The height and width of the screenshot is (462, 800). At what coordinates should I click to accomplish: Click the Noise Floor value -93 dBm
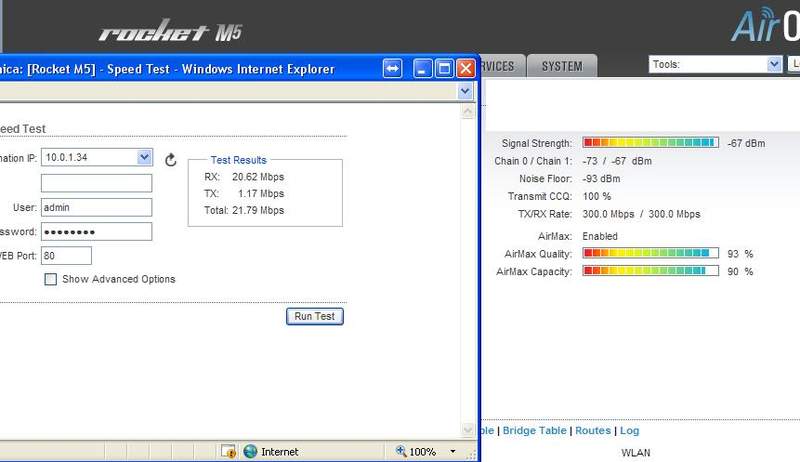click(601, 179)
